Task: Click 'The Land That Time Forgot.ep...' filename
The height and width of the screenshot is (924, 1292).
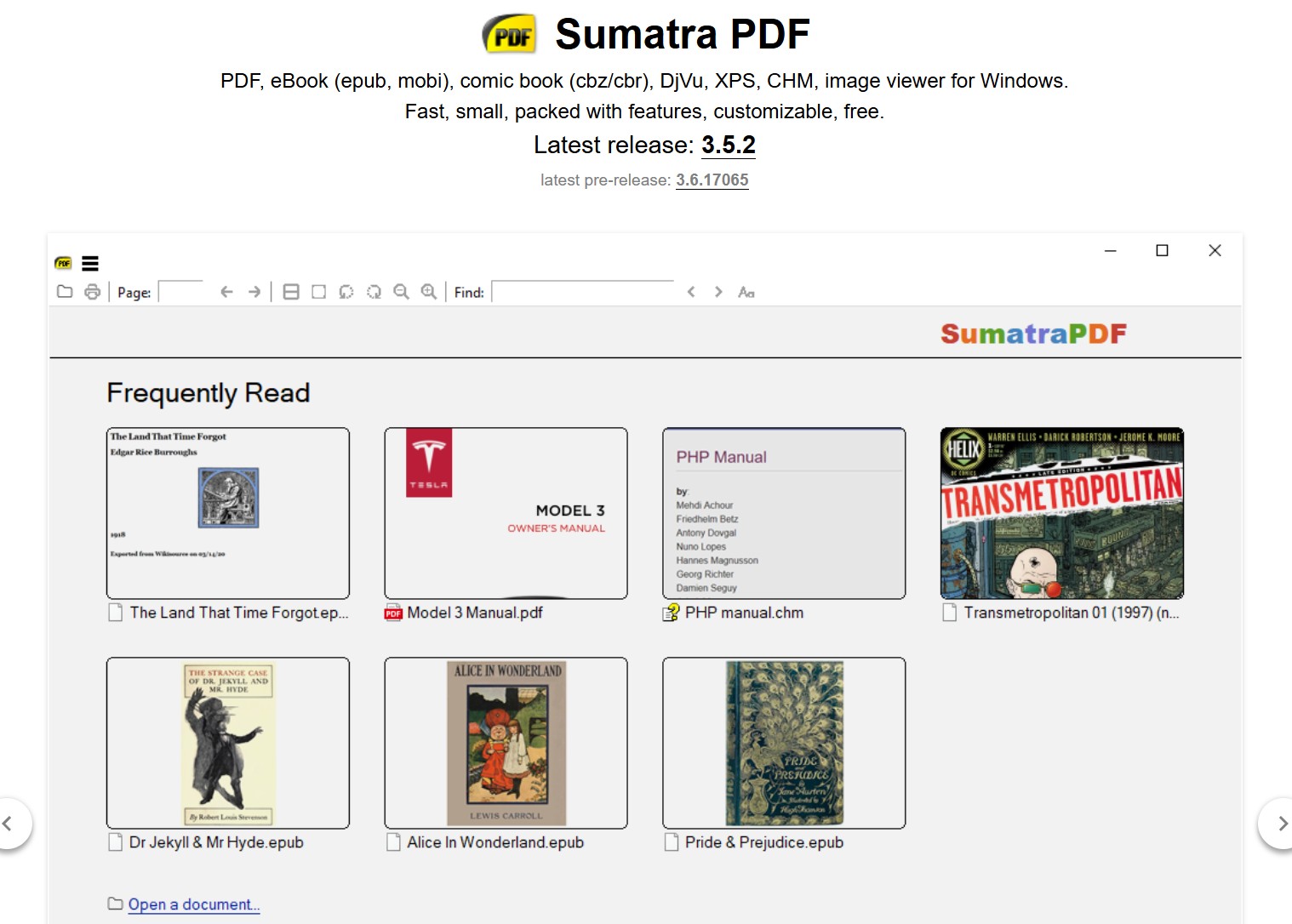Action: click(239, 613)
